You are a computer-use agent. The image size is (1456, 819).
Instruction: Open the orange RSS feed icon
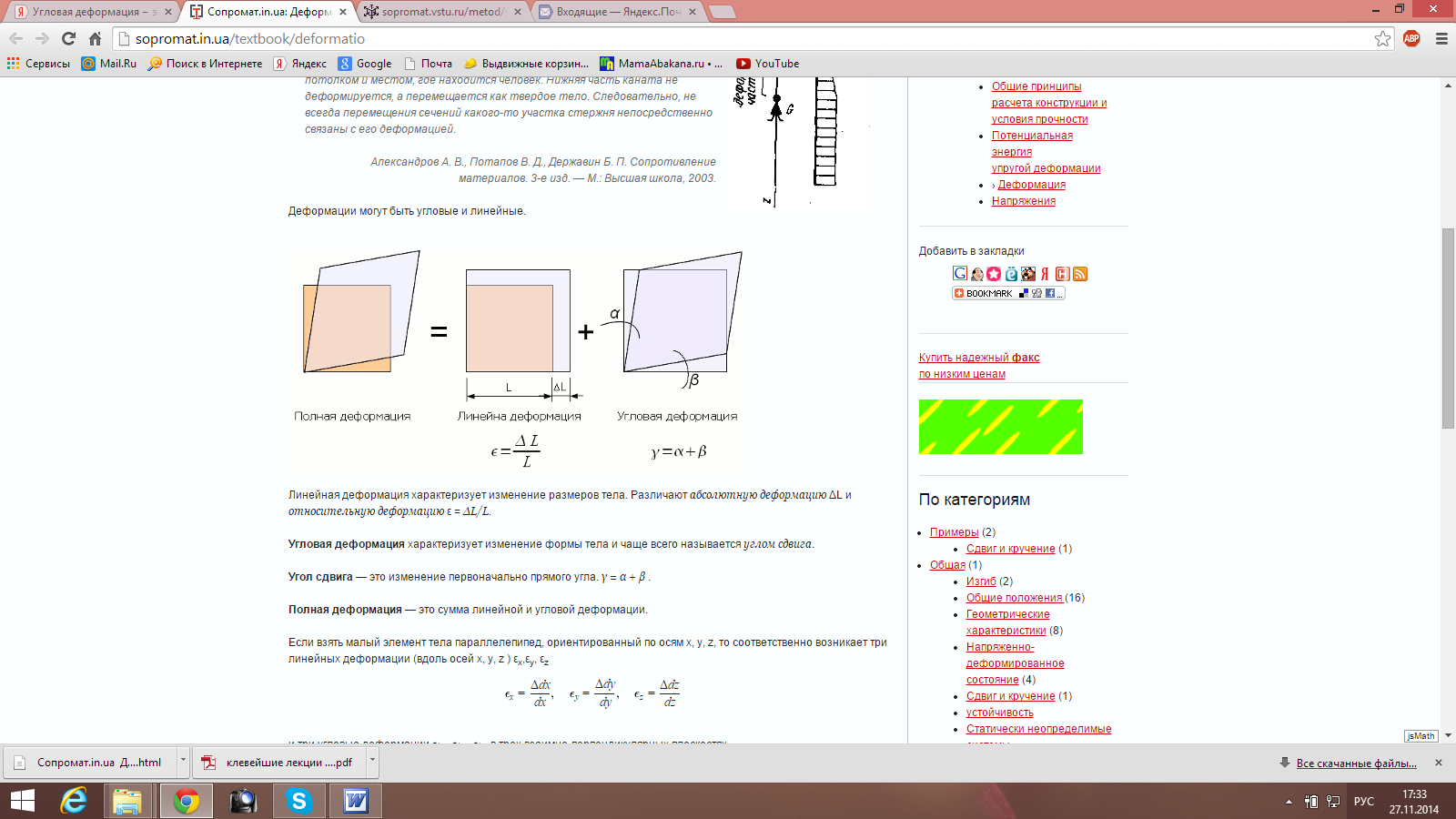[1080, 274]
